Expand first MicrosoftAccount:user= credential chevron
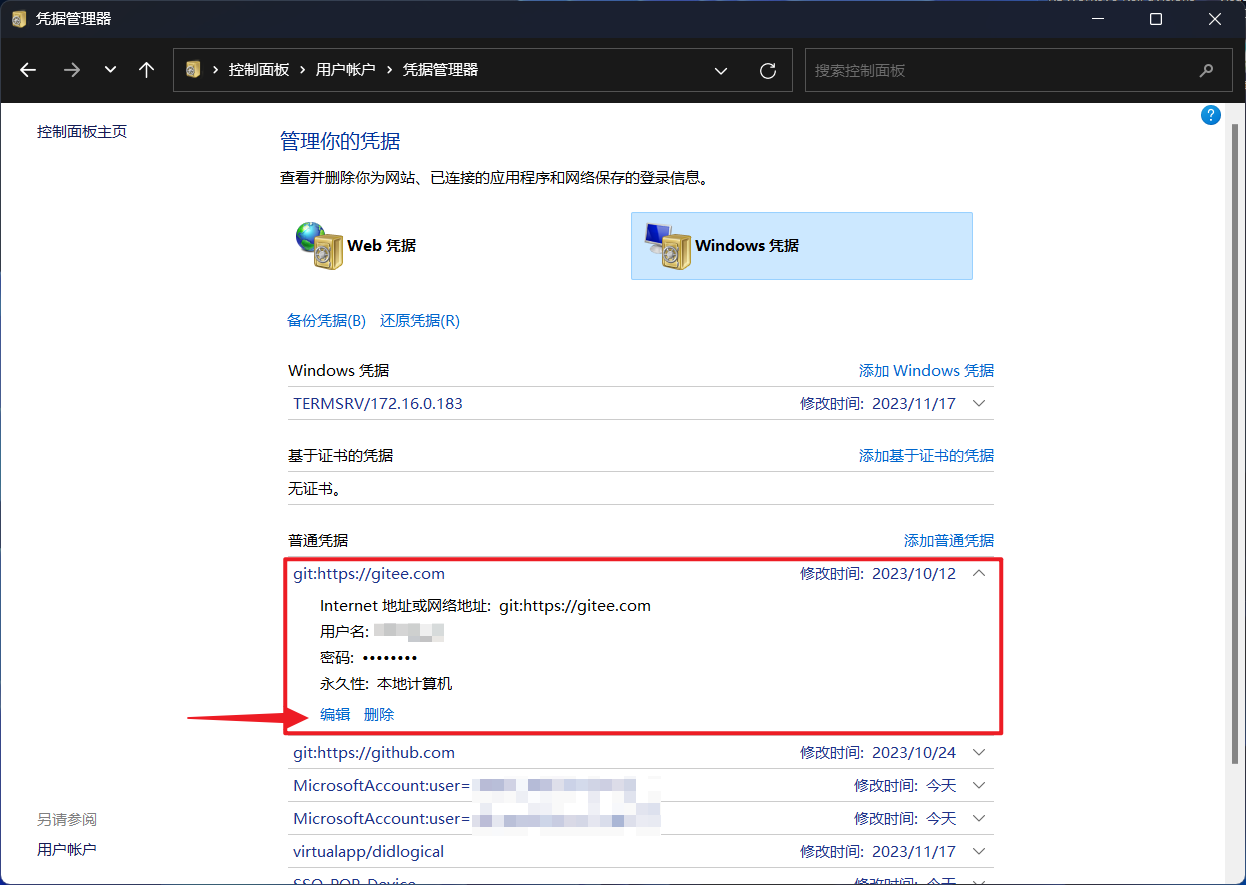1246x885 pixels. (979, 786)
